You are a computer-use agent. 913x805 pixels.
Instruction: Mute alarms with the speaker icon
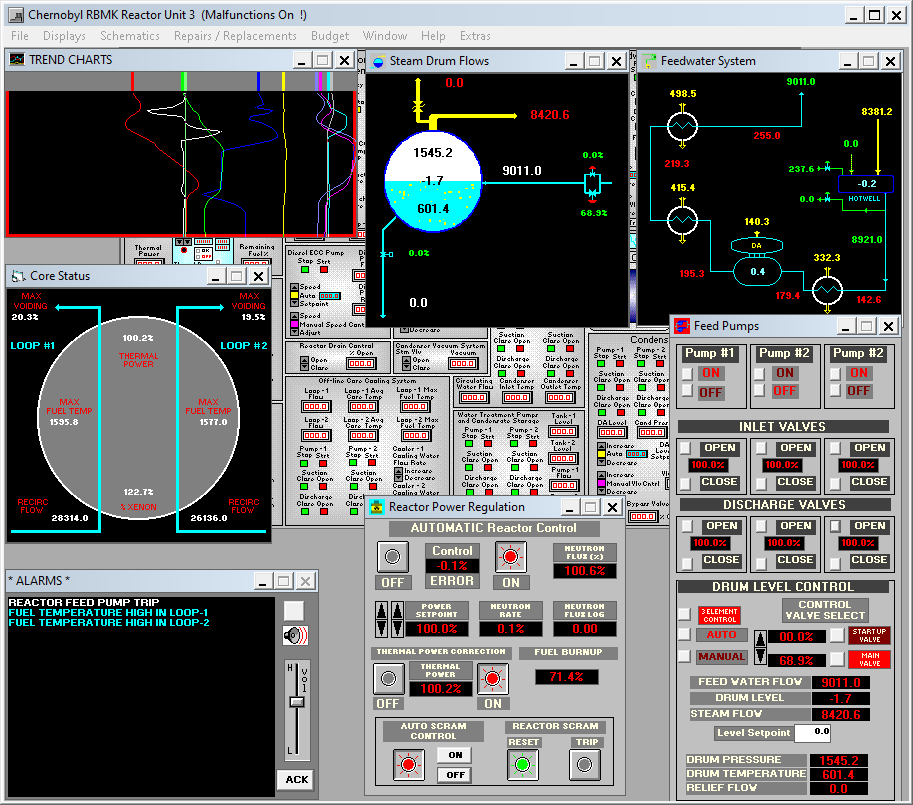(295, 636)
